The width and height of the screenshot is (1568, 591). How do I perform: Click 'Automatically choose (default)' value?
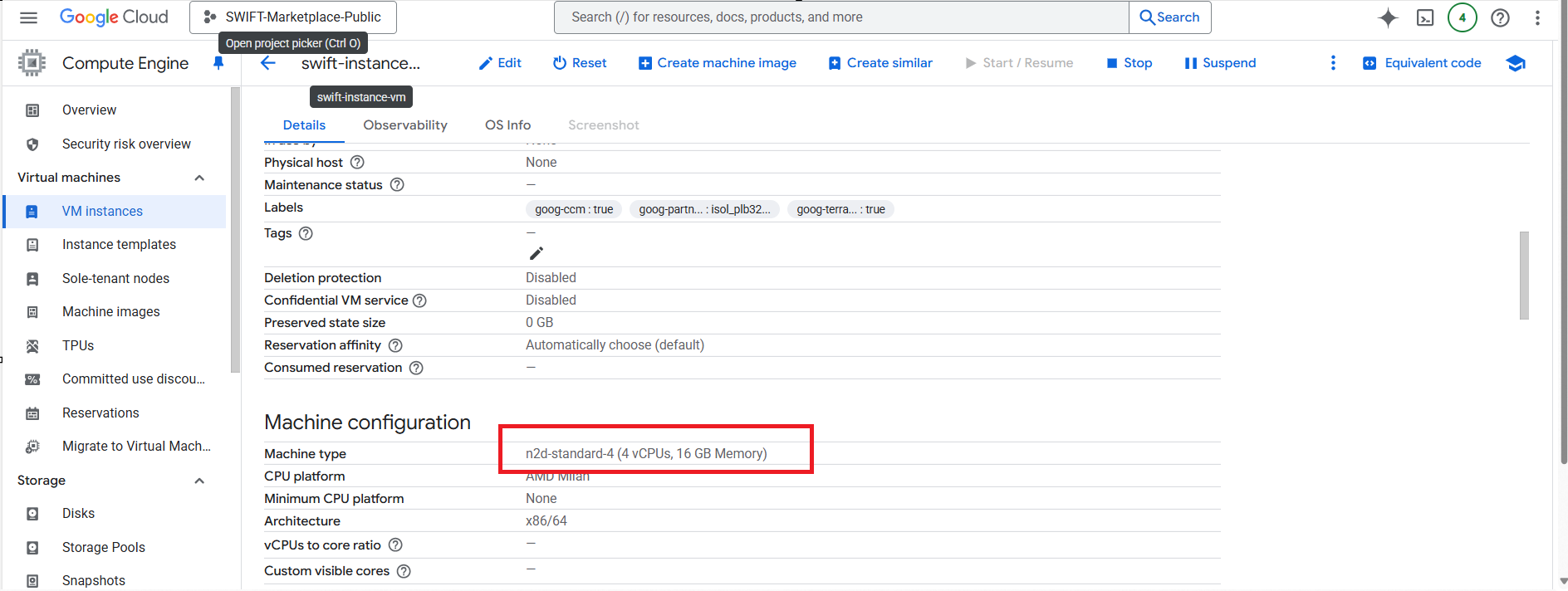coord(615,345)
